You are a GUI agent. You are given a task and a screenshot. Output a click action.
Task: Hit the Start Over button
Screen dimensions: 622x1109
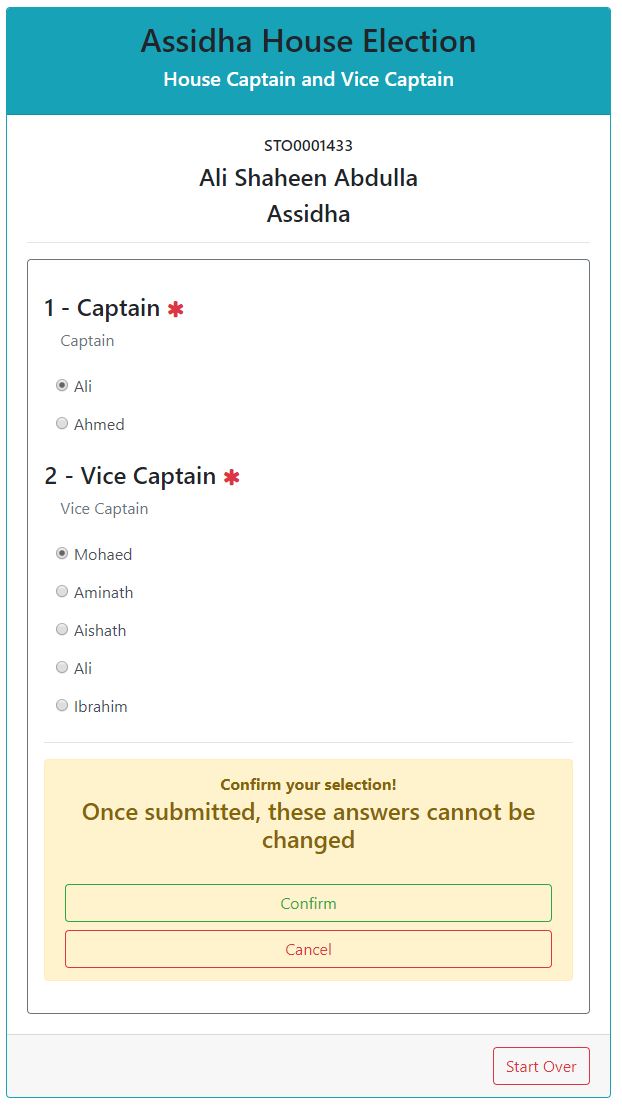[x=541, y=1066]
